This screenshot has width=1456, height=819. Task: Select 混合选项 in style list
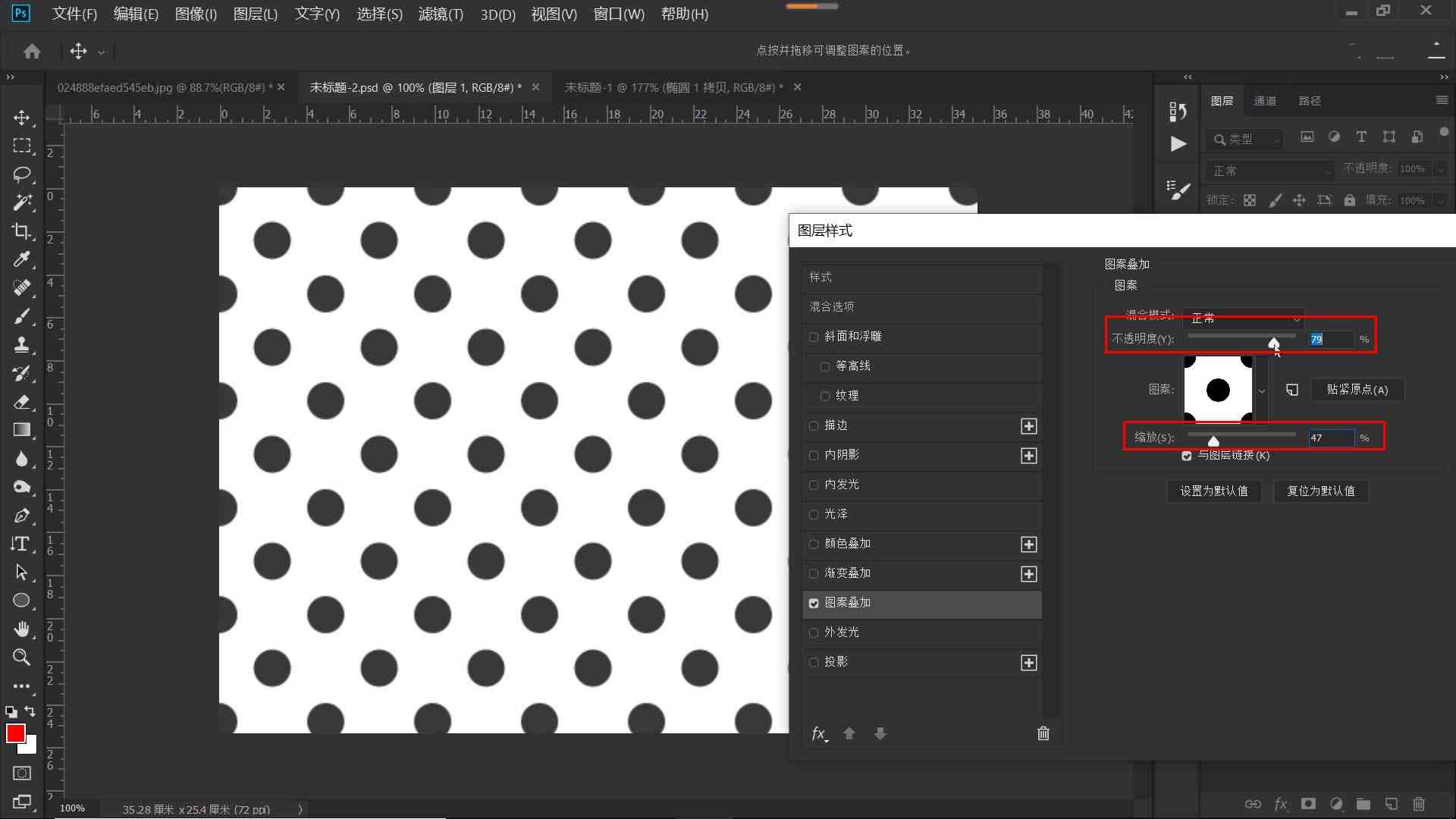[922, 306]
